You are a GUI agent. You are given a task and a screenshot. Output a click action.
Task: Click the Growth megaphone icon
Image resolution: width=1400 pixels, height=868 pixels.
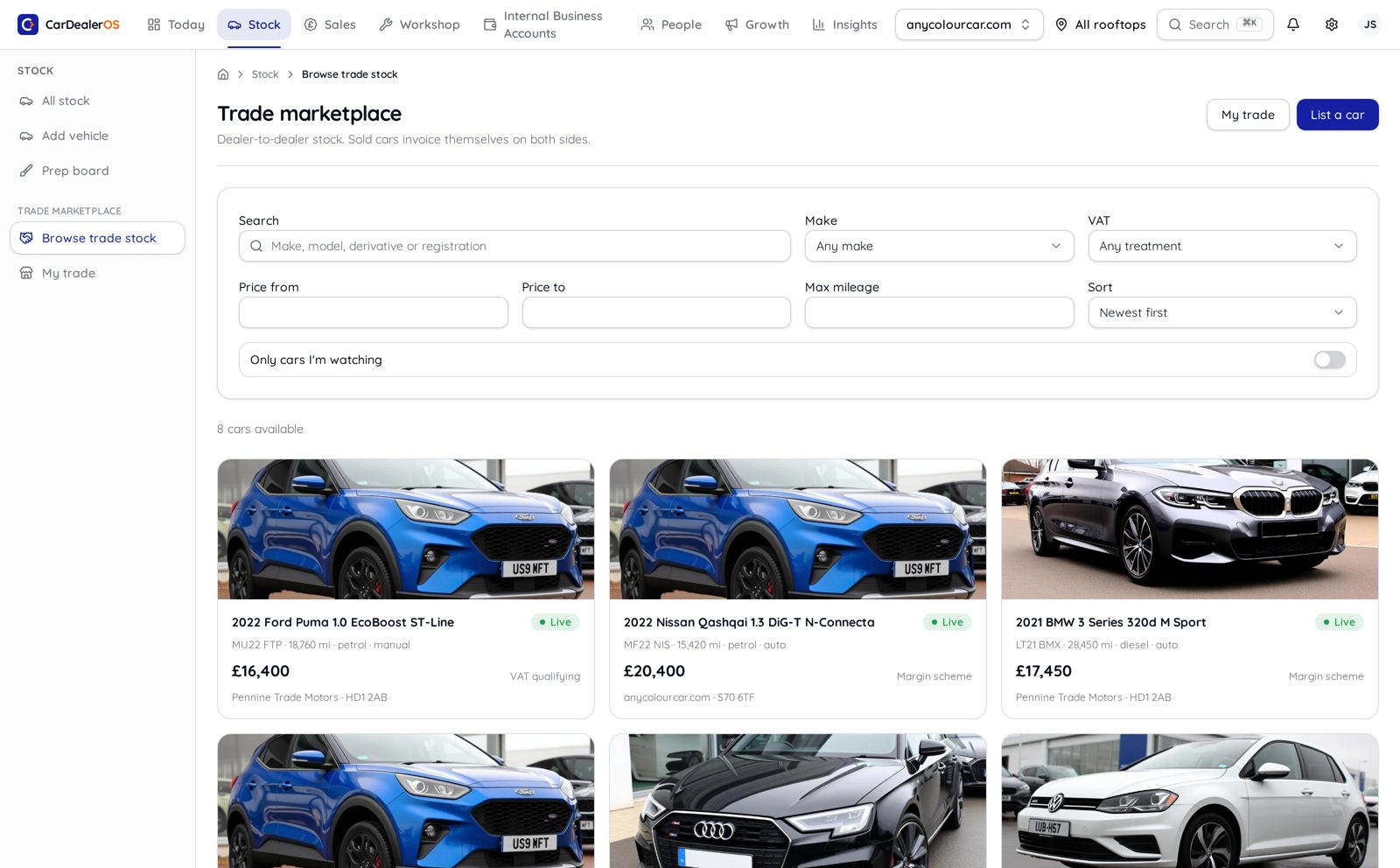click(x=731, y=24)
